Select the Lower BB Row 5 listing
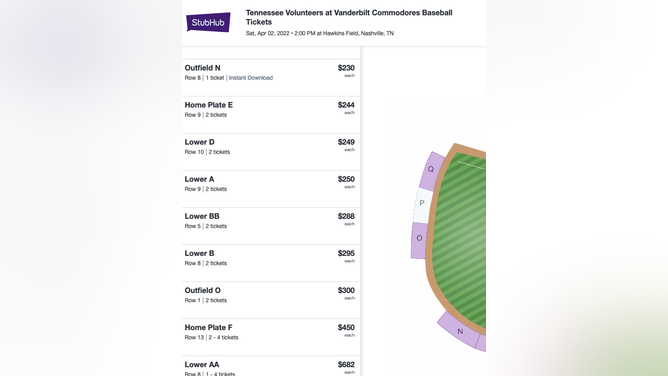The height and width of the screenshot is (376, 668). (x=271, y=226)
